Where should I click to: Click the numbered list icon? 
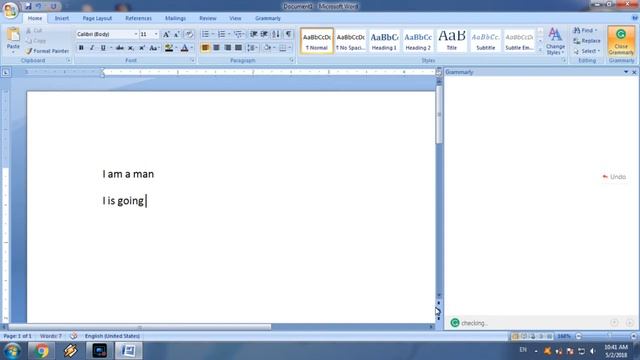(x=221, y=34)
